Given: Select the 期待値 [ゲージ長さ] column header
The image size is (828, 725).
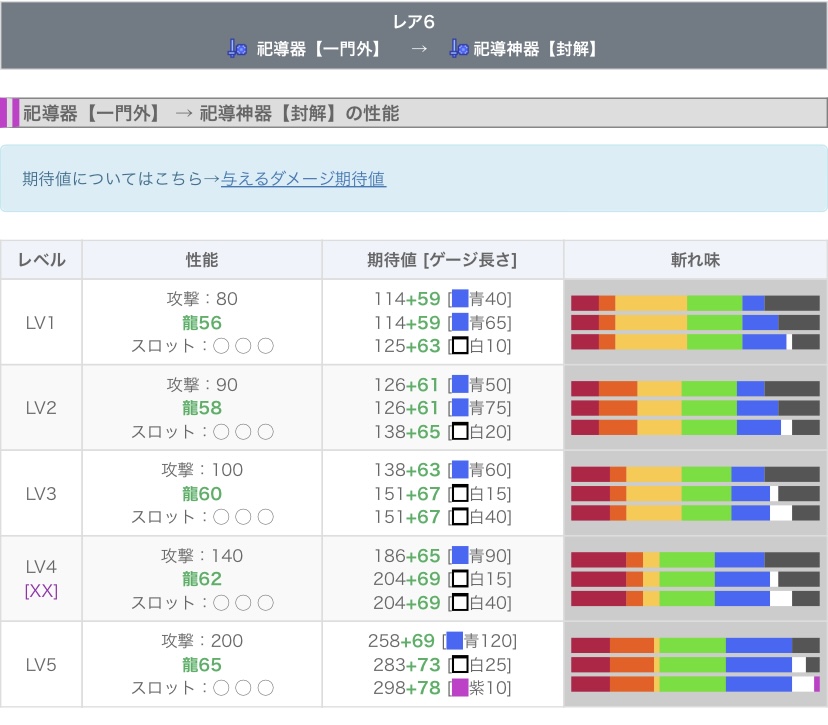Looking at the screenshot, I should pos(442,260).
